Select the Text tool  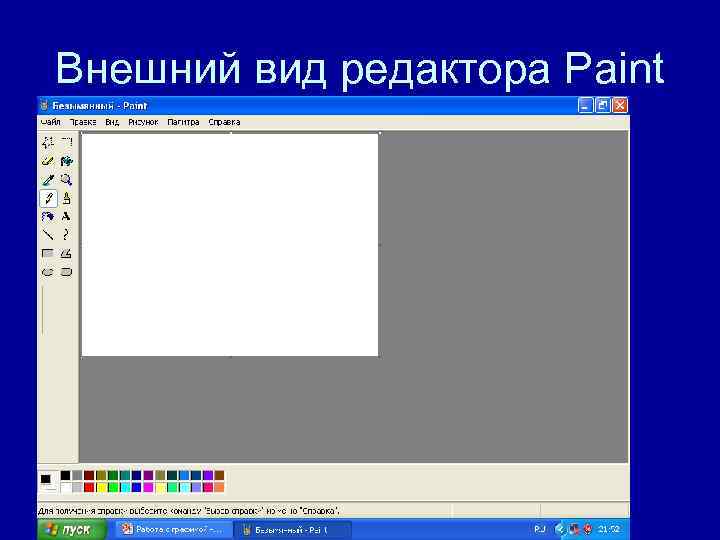click(67, 217)
